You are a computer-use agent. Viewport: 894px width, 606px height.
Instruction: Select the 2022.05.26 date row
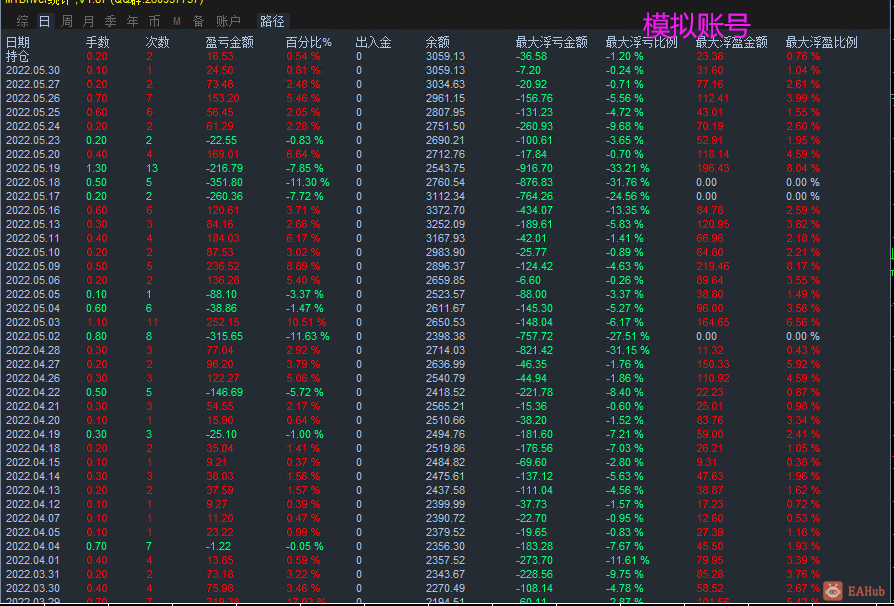coord(32,98)
